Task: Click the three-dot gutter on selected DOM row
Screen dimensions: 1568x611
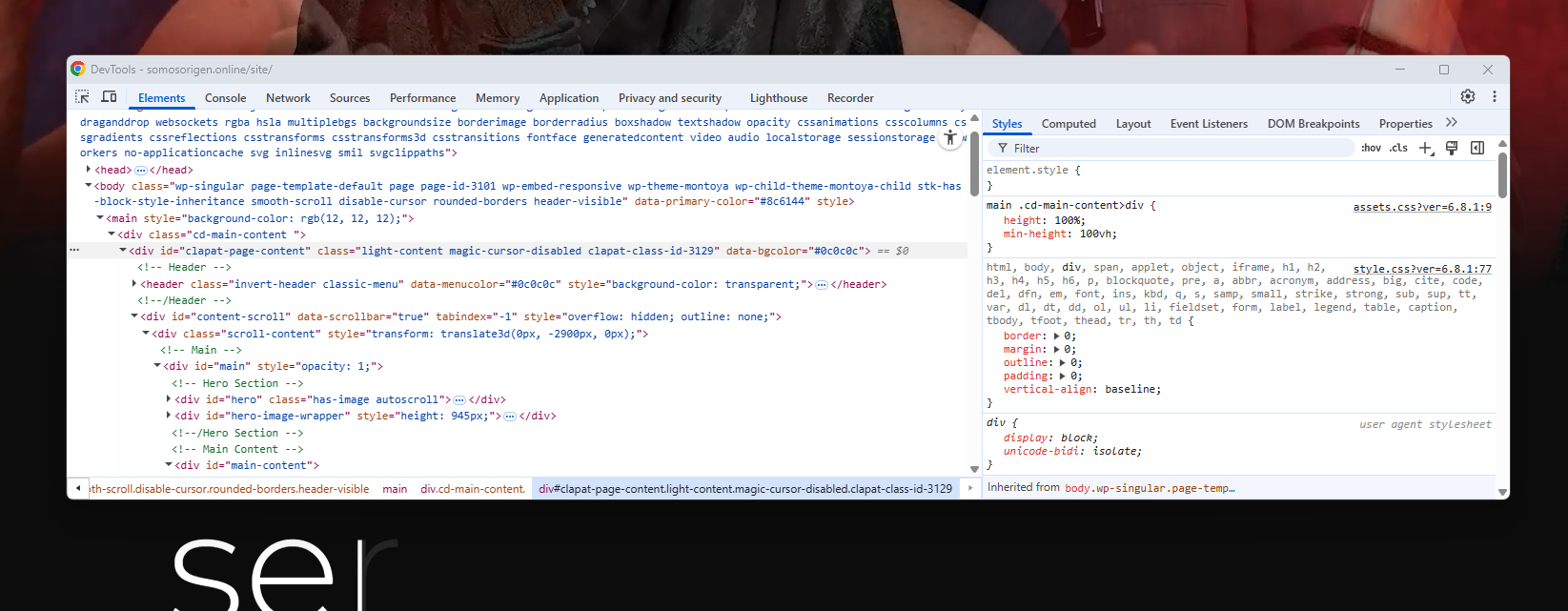Action: pos(74,251)
